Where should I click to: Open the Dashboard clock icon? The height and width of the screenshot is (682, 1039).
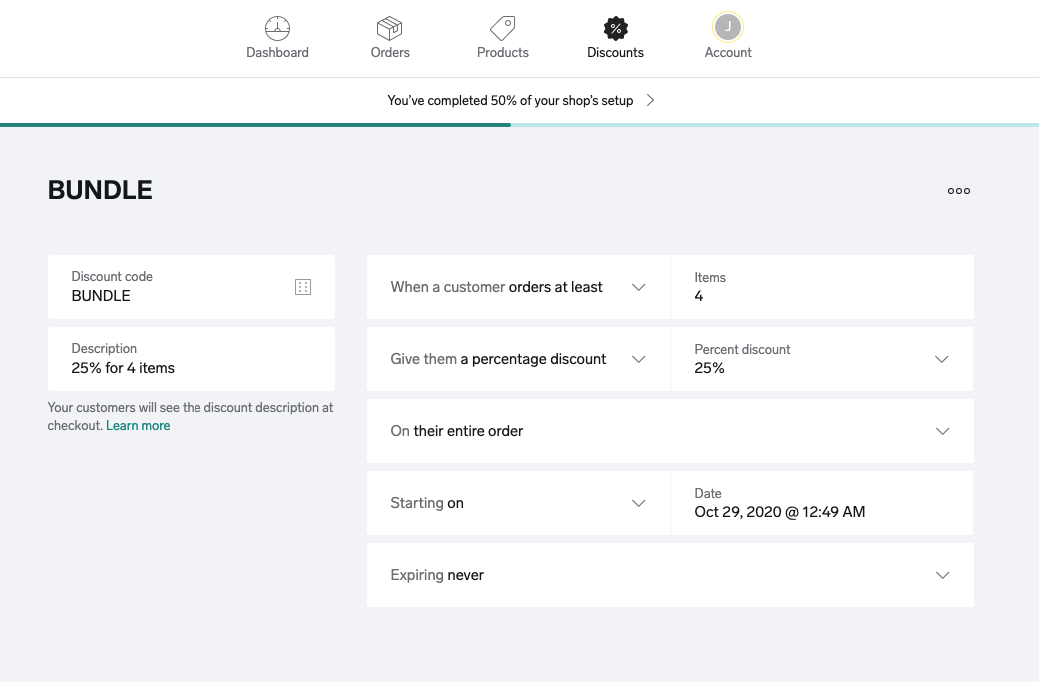(x=277, y=28)
